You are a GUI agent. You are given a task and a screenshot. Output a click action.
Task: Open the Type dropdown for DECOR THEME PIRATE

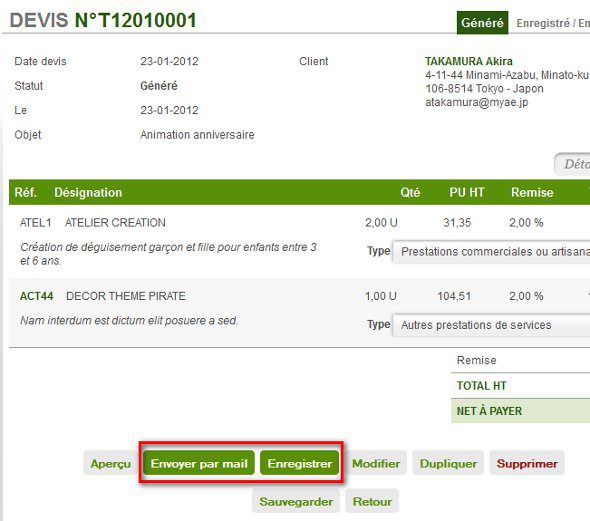coord(491,325)
